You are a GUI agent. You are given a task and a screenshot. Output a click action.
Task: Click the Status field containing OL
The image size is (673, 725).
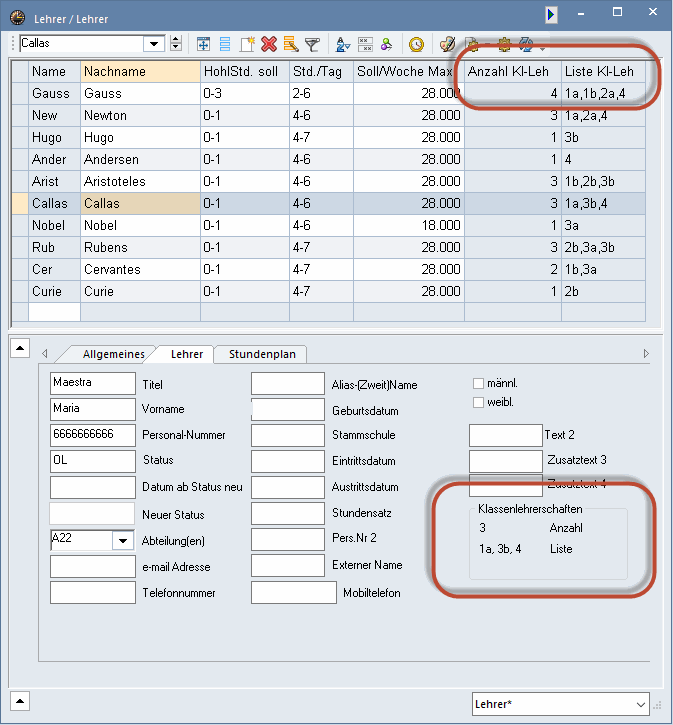click(92, 461)
